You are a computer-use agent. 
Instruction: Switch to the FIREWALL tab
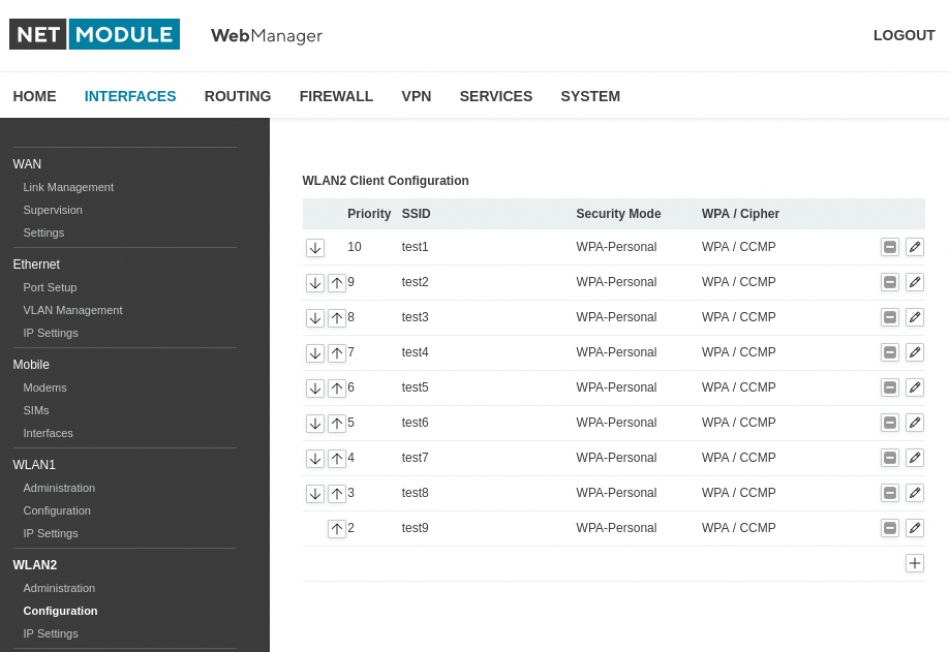(336, 96)
